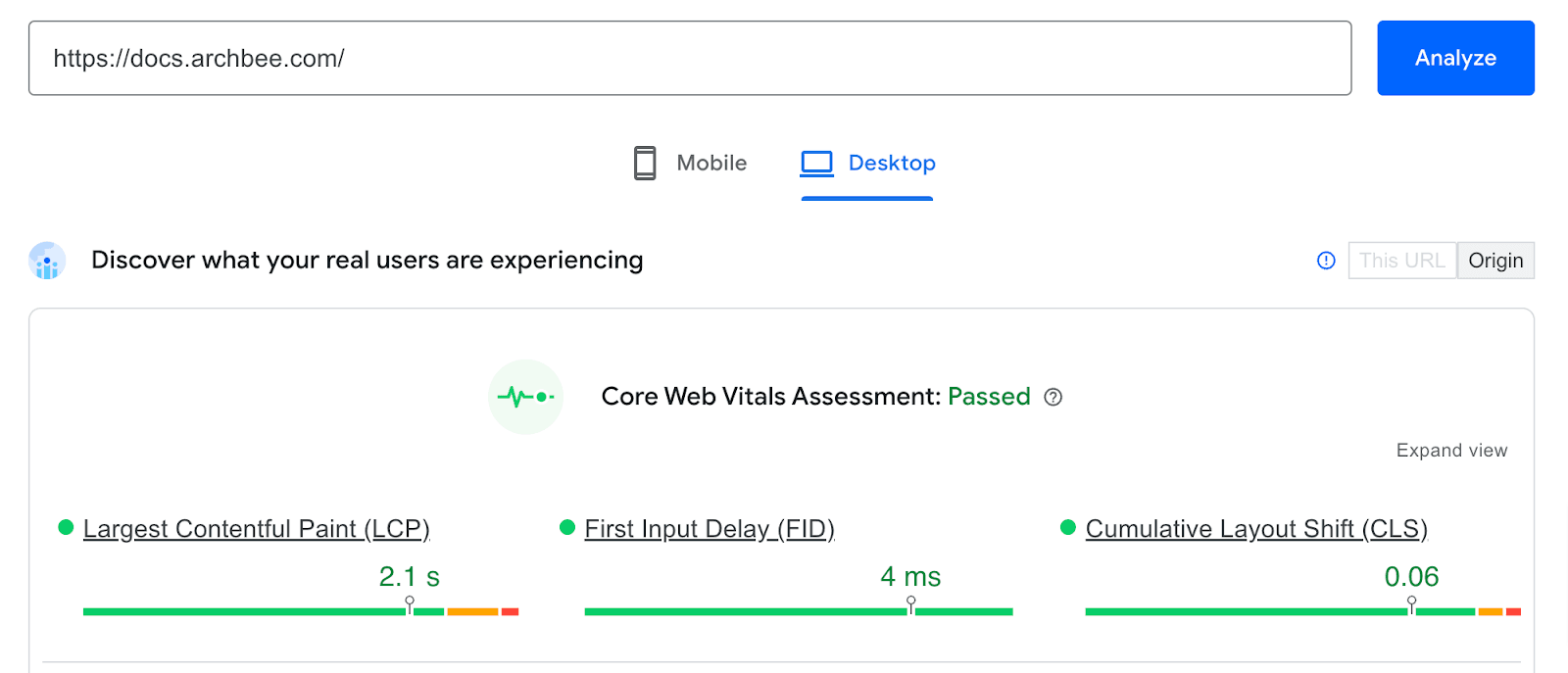Switch to the Mobile tab
The width and height of the screenshot is (1568, 673).
coord(711,163)
